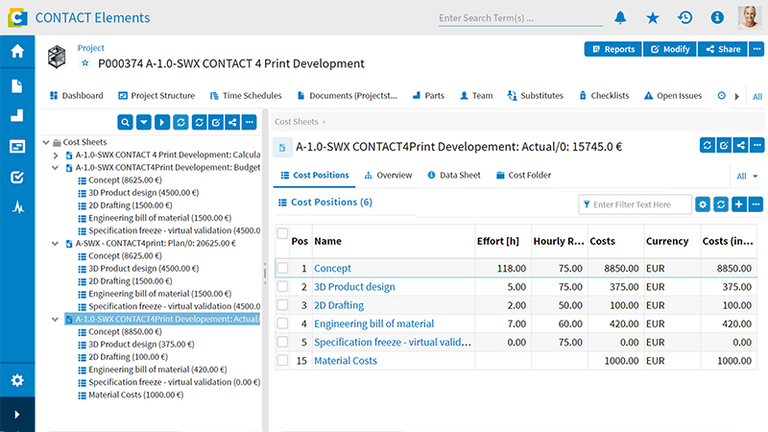
Task: Click the CONTACT Elements logo
Action: coord(18,18)
